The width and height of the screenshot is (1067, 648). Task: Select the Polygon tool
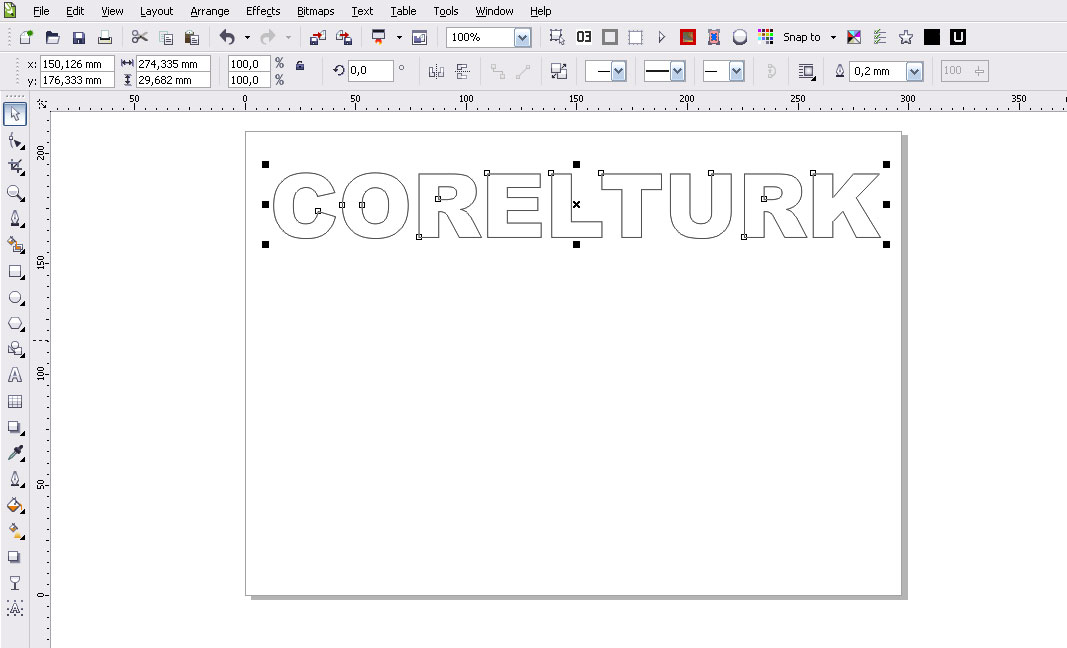(15, 323)
